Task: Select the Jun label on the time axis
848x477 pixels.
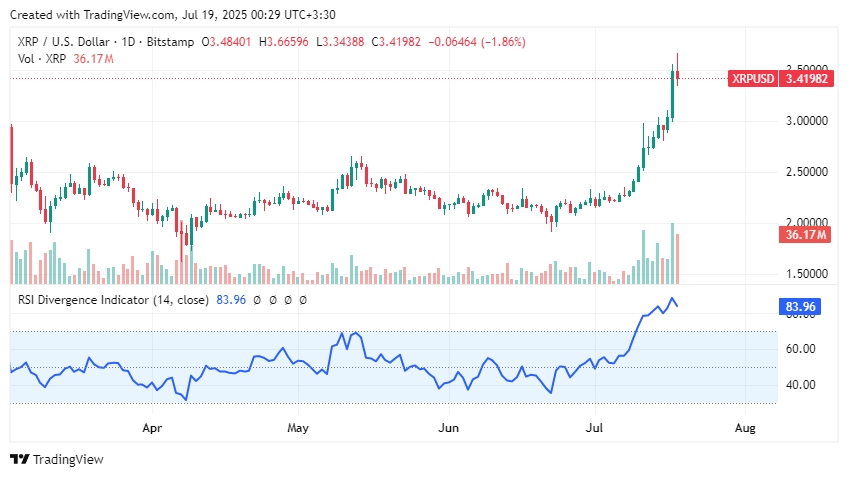Action: [449, 426]
